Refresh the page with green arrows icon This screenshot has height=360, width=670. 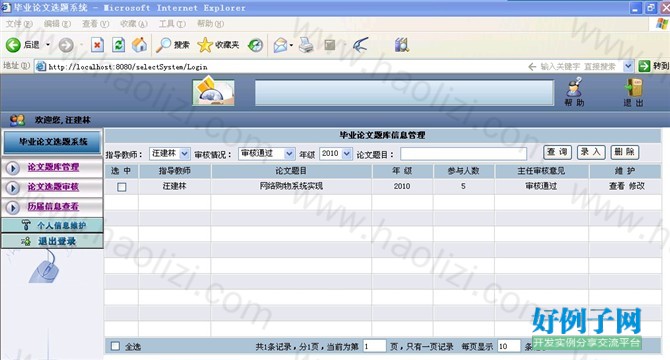(x=118, y=44)
